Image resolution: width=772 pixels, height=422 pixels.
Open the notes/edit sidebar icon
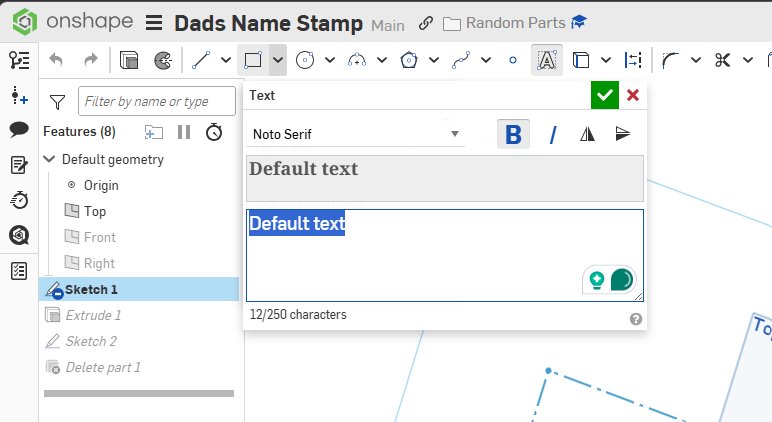click(19, 165)
